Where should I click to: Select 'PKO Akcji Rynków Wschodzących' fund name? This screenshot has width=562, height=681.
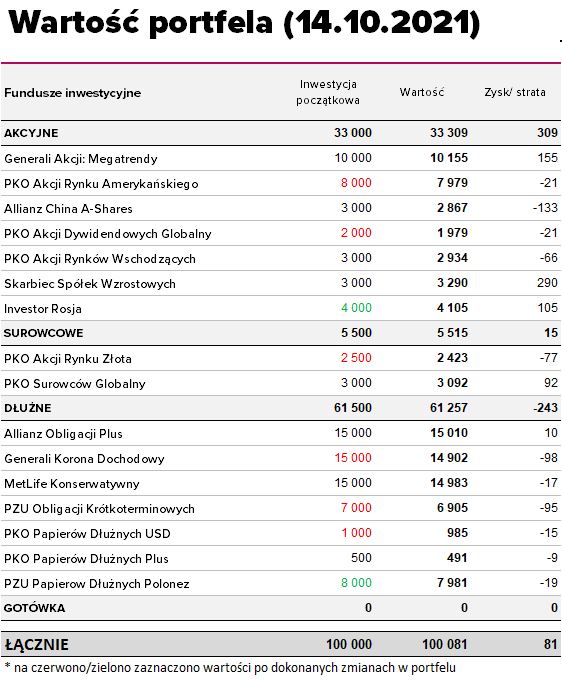click(100, 259)
